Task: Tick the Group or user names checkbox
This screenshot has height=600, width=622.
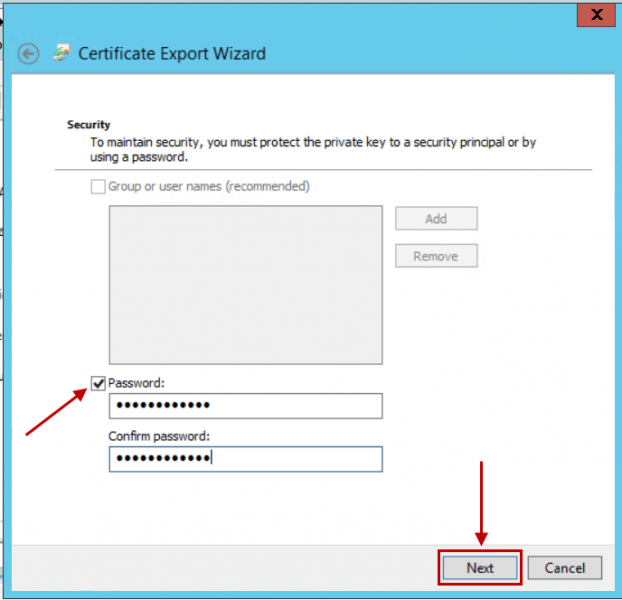Action: [98, 186]
